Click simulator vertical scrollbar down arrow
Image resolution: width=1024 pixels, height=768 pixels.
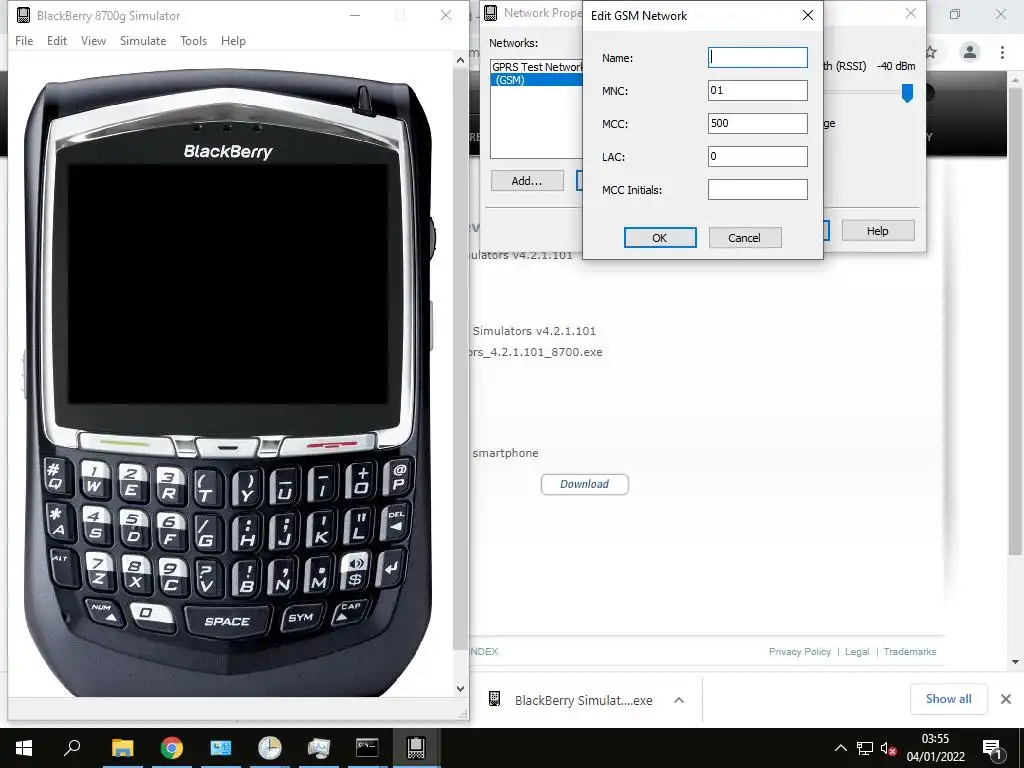460,688
